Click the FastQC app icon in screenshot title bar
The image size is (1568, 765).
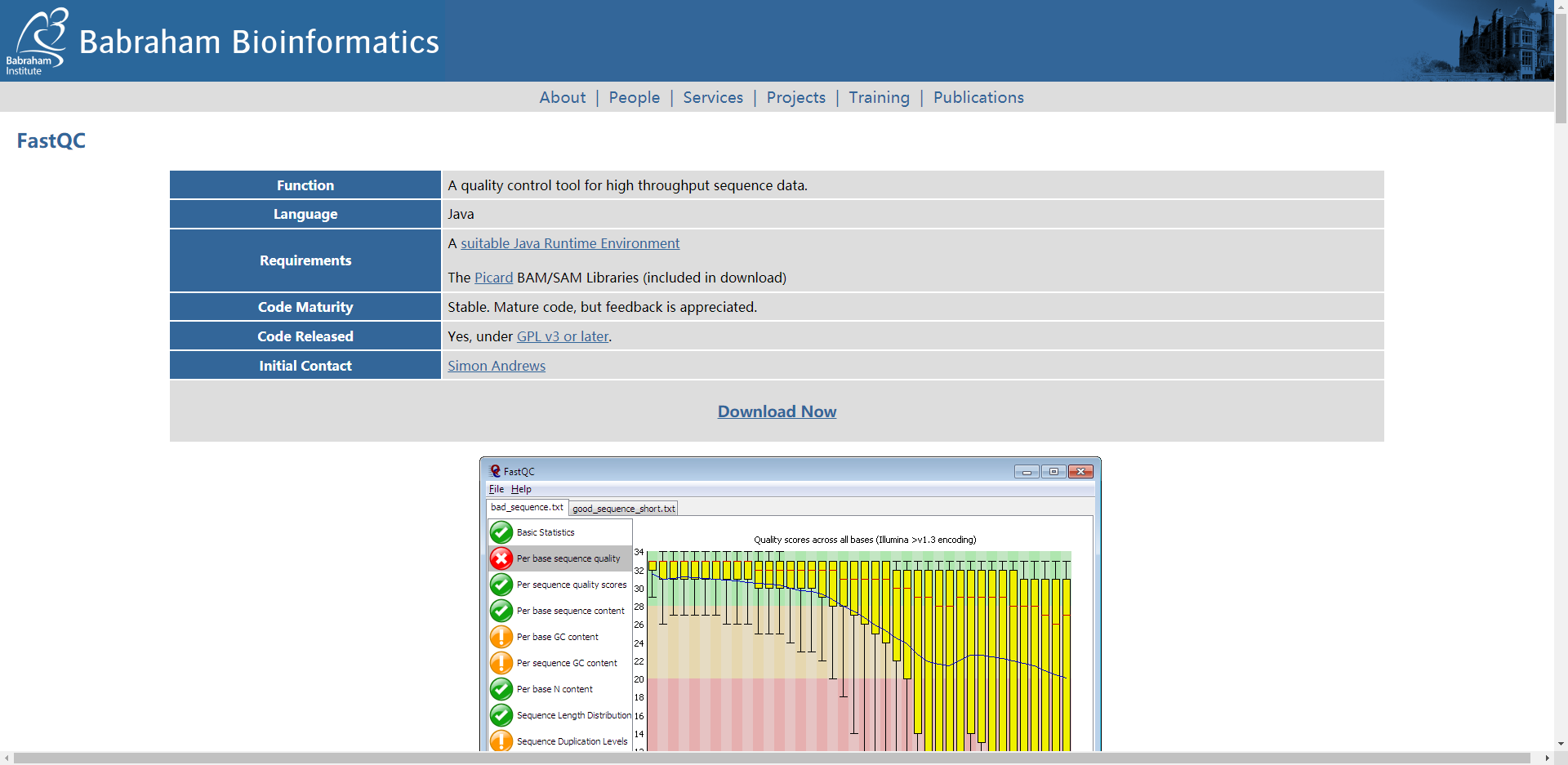(x=495, y=471)
